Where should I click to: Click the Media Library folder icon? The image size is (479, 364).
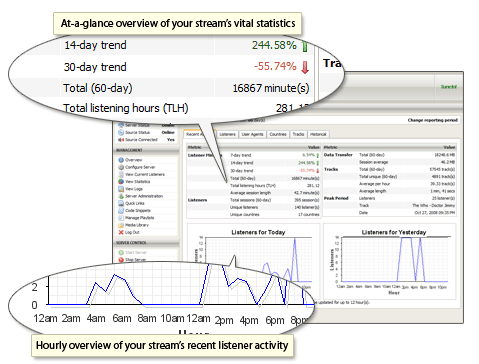click(x=121, y=225)
